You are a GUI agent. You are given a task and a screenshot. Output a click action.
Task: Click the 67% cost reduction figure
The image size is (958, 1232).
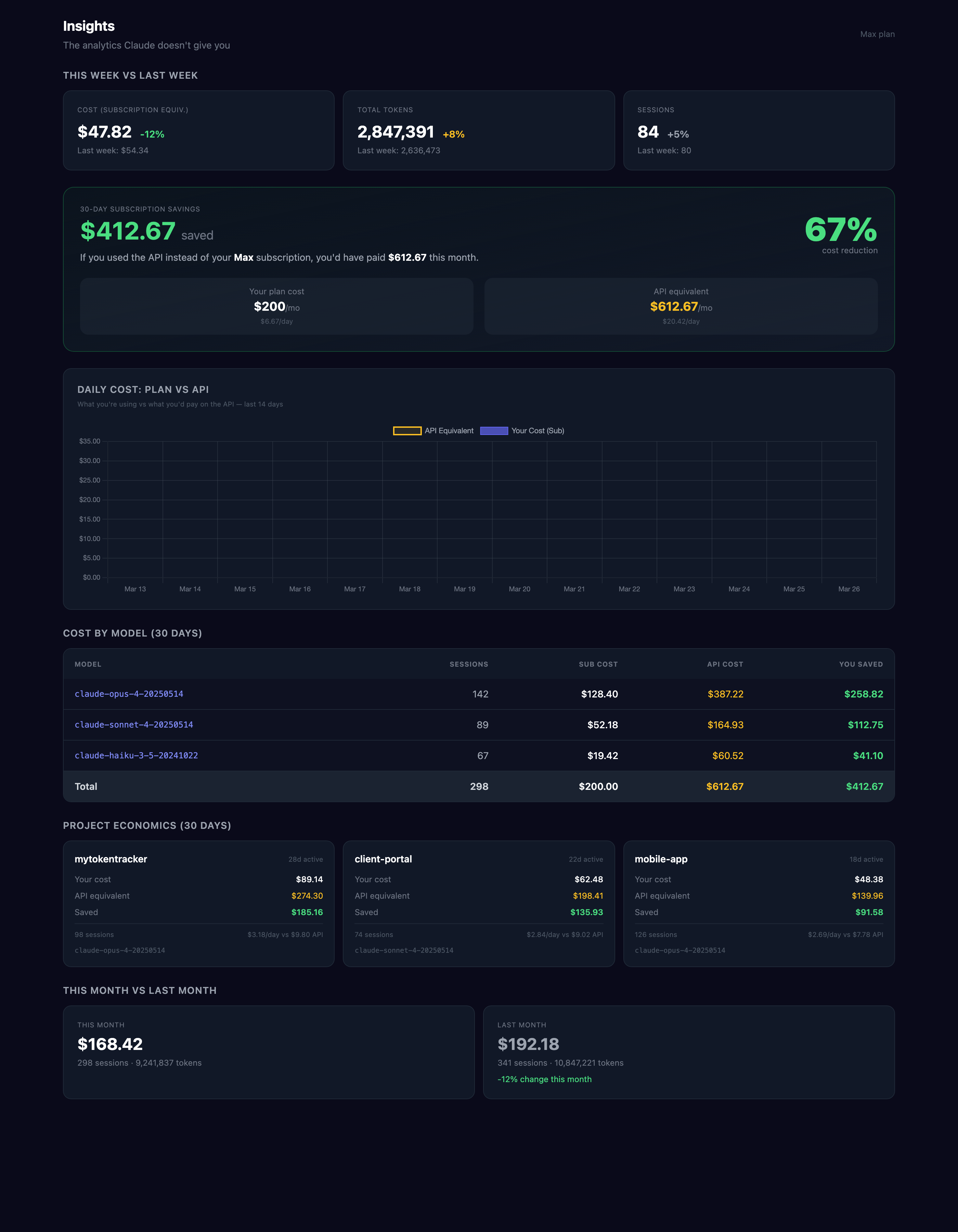click(840, 230)
